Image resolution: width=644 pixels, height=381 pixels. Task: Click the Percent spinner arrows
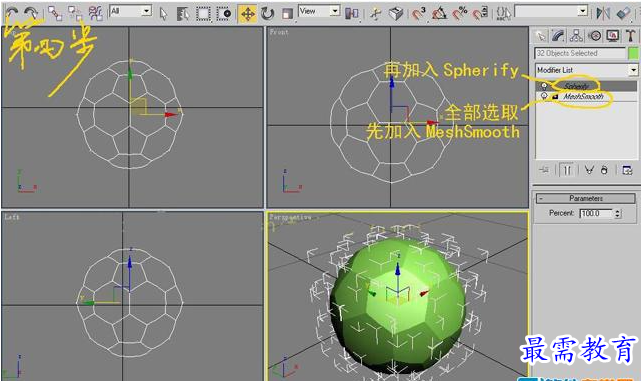point(617,213)
